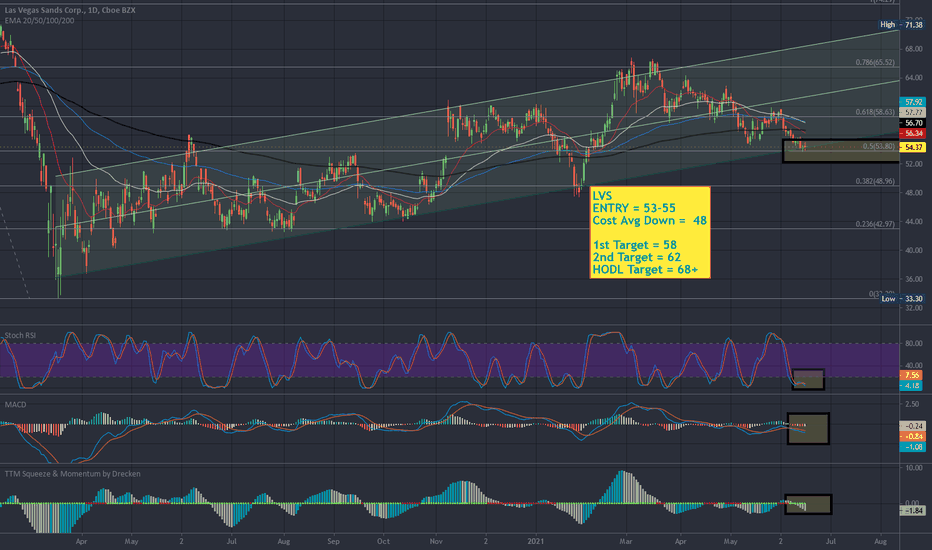Click the 0.382(48.96) Fibonacci level label
The width and height of the screenshot is (932, 550).
pyautogui.click(x=875, y=181)
